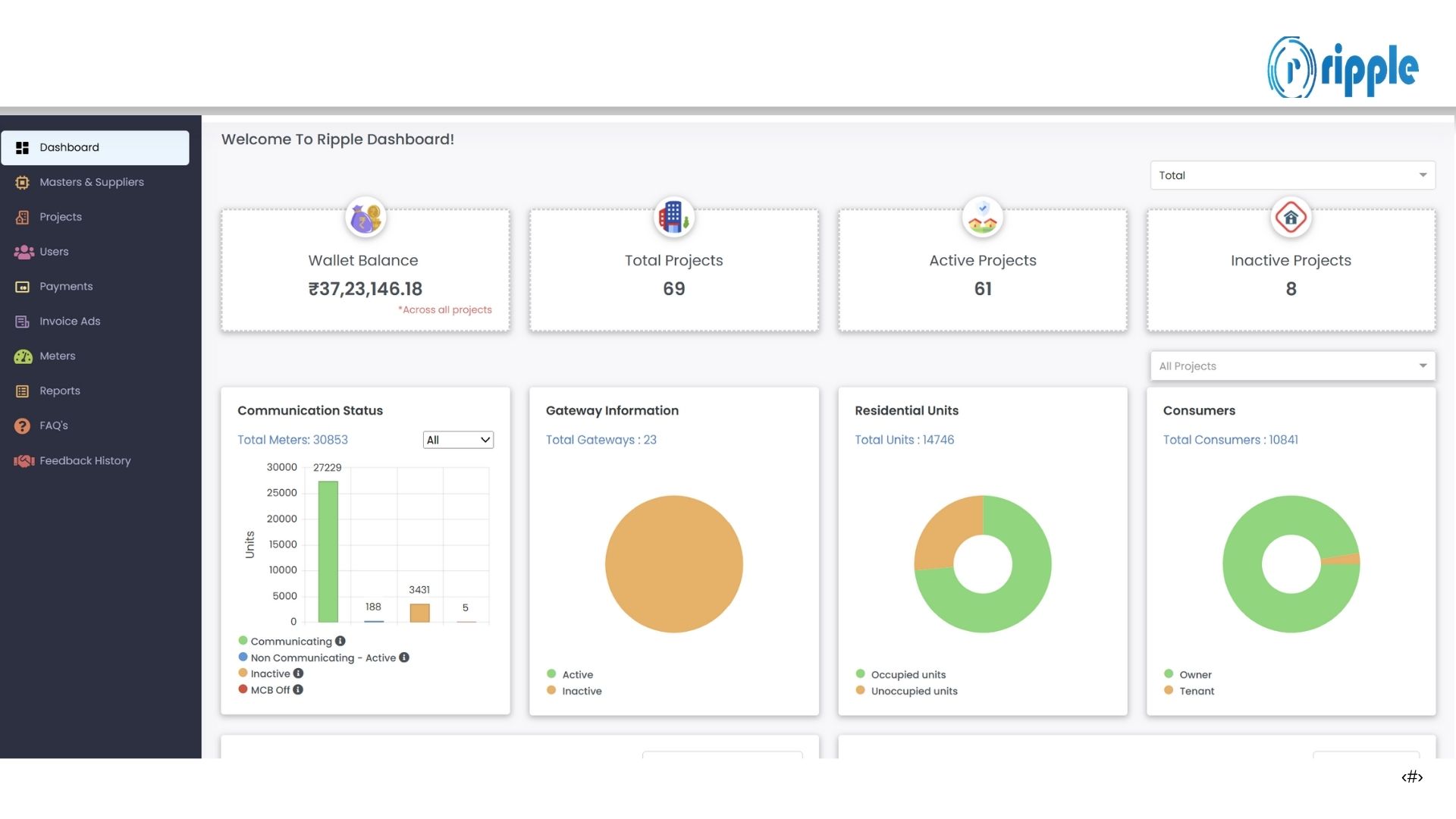Open Masters & Suppliers menu item
The height and width of the screenshot is (819, 1456).
(92, 182)
